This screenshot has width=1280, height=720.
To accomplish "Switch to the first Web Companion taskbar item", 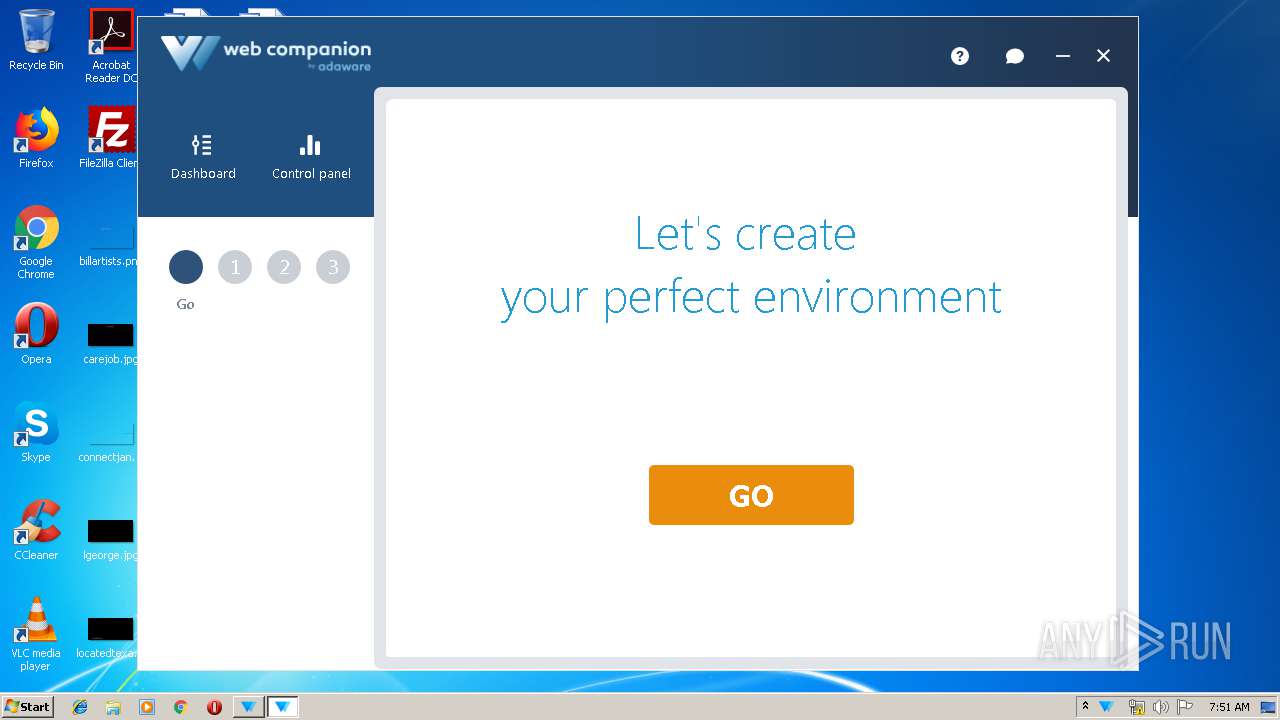I will point(248,707).
